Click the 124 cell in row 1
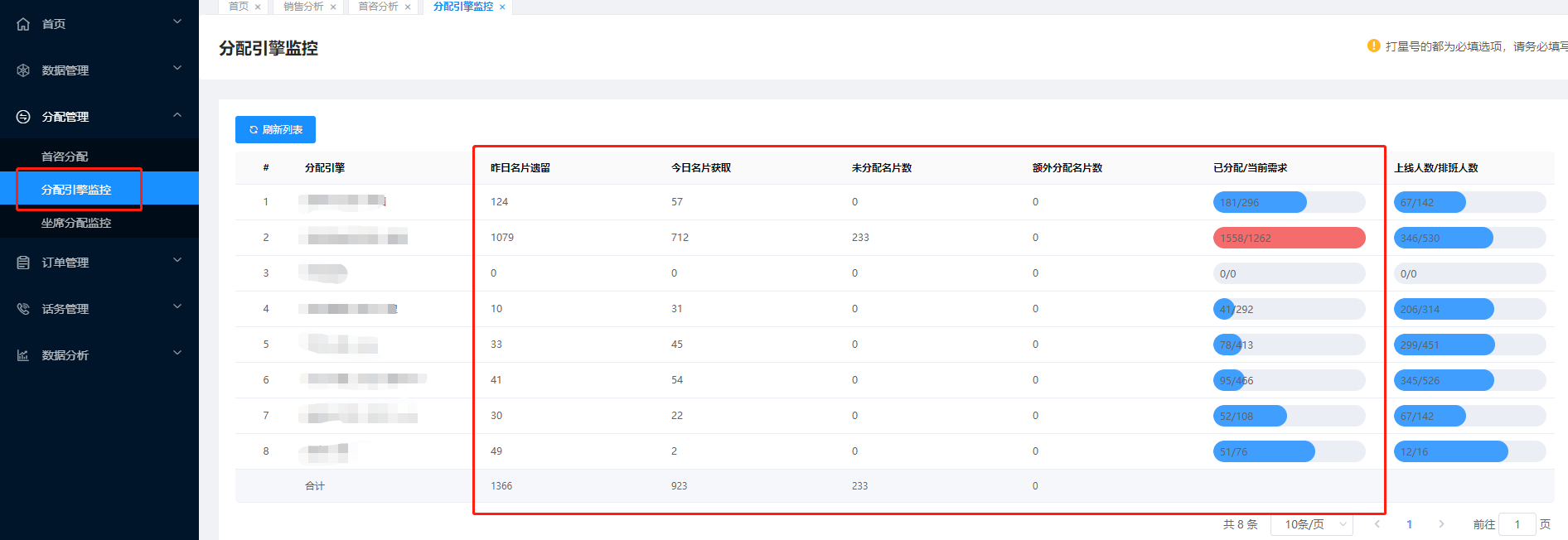The width and height of the screenshot is (1568, 540). pos(499,202)
